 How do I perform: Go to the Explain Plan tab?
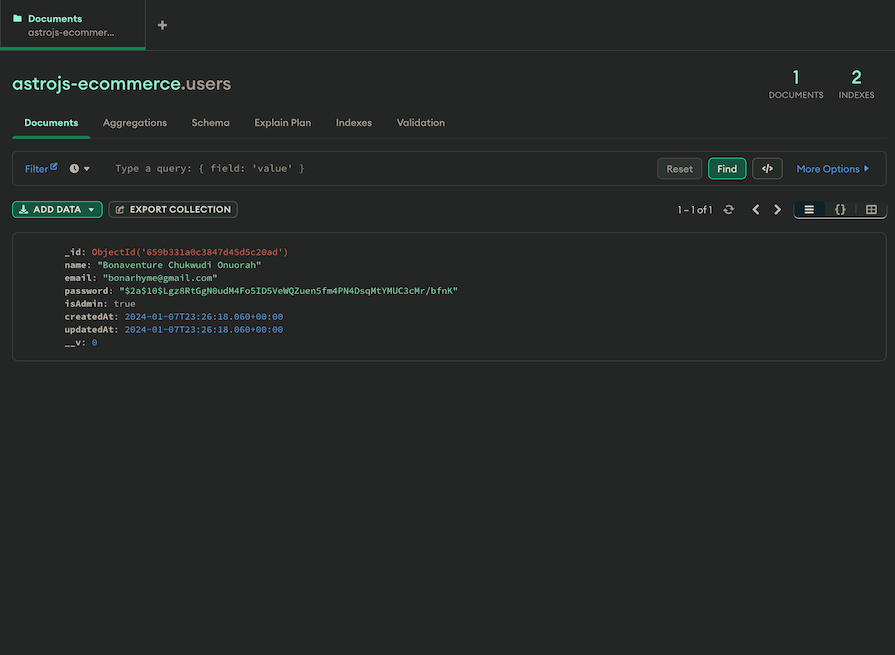[x=283, y=123]
